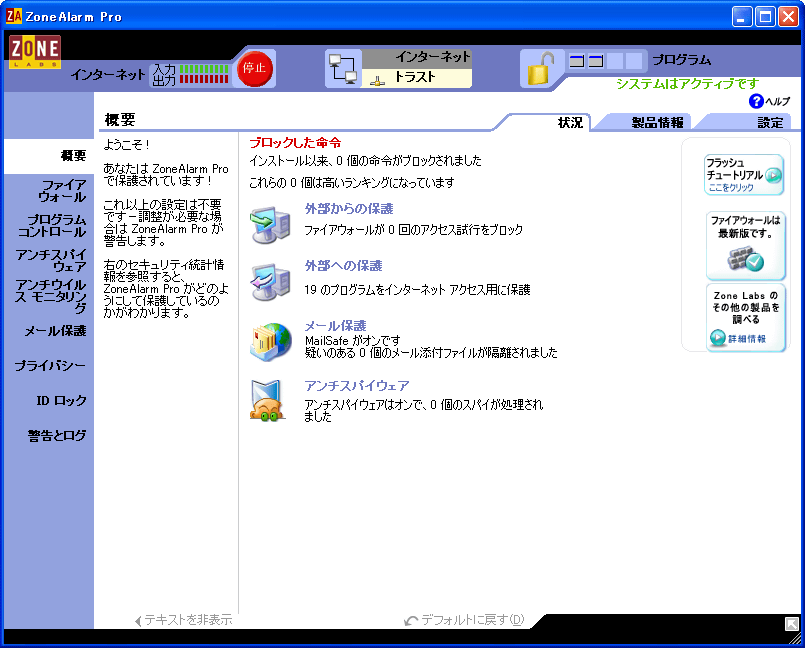The image size is (805, 648).
Task: Open 警告とログ panel
Action: tap(57, 435)
